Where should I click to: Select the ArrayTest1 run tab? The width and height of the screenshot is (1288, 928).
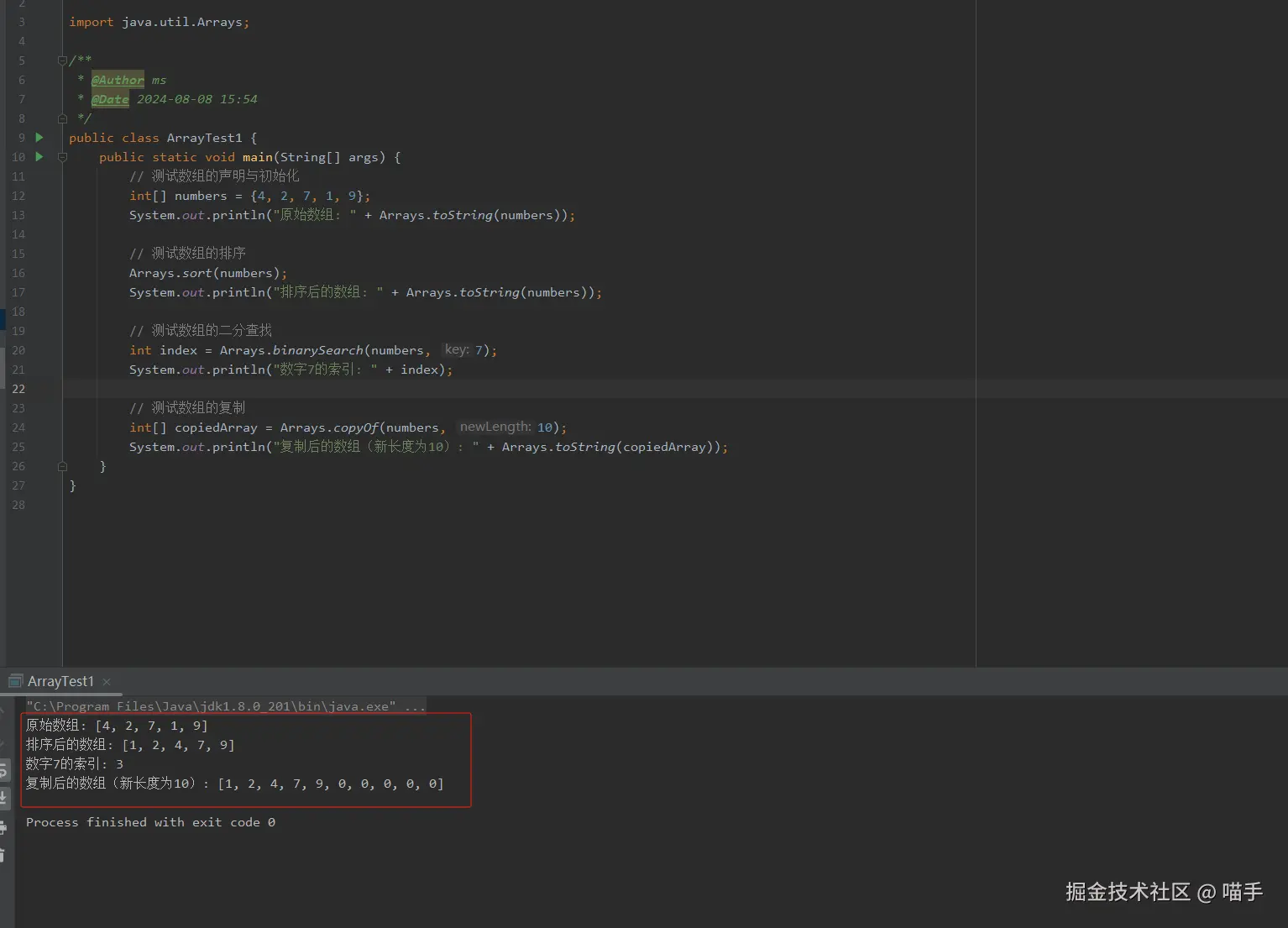coord(60,681)
